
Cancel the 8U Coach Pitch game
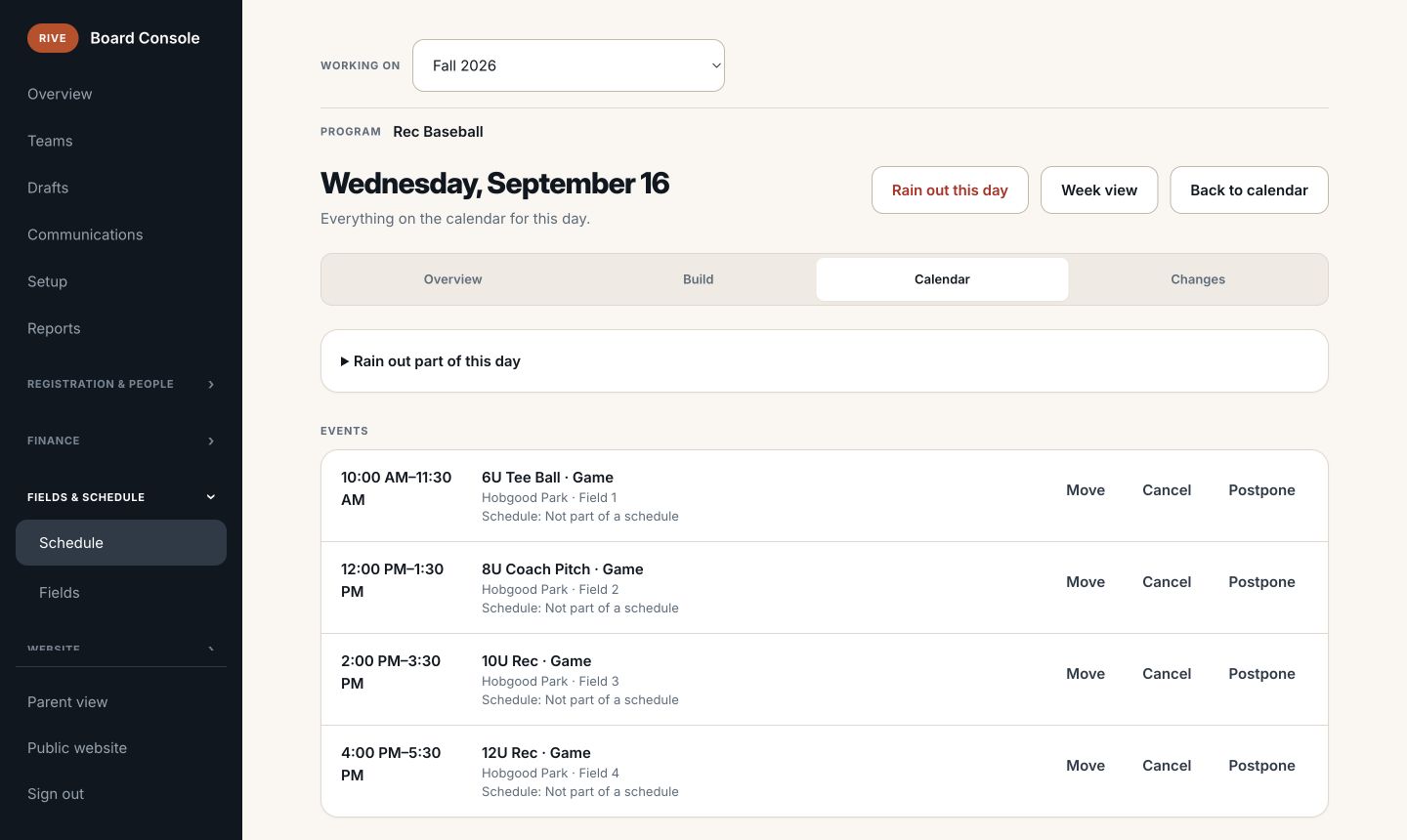point(1167,582)
